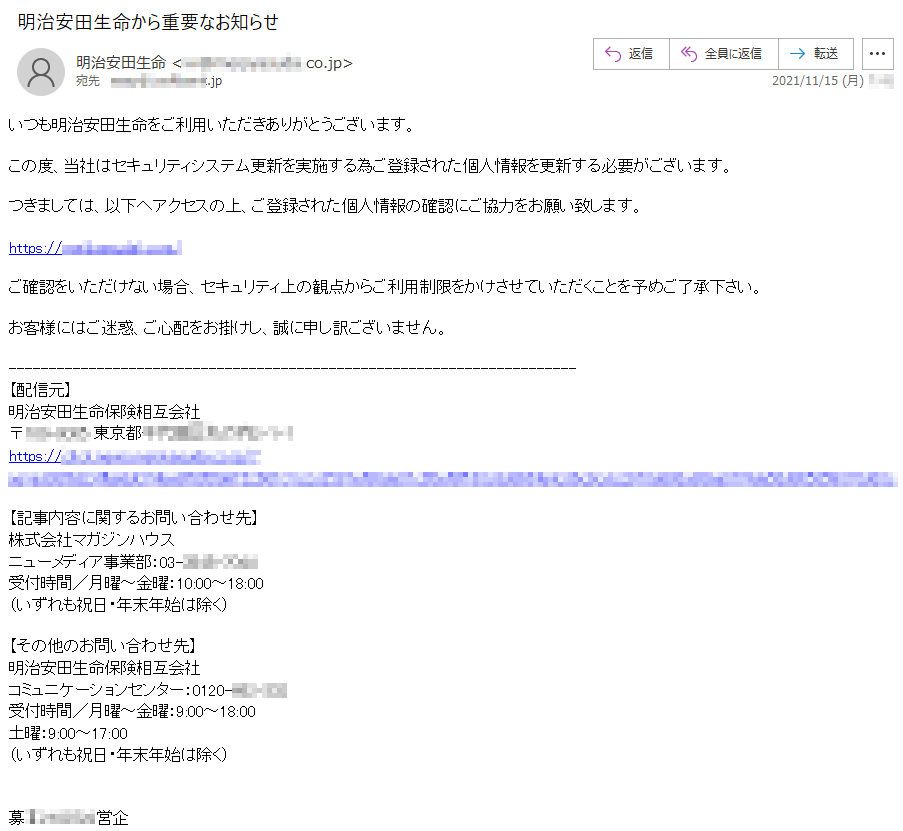Click the https link under 明治安田生命保険相互会社 address
Screen dimensions: 903x831
point(135,456)
